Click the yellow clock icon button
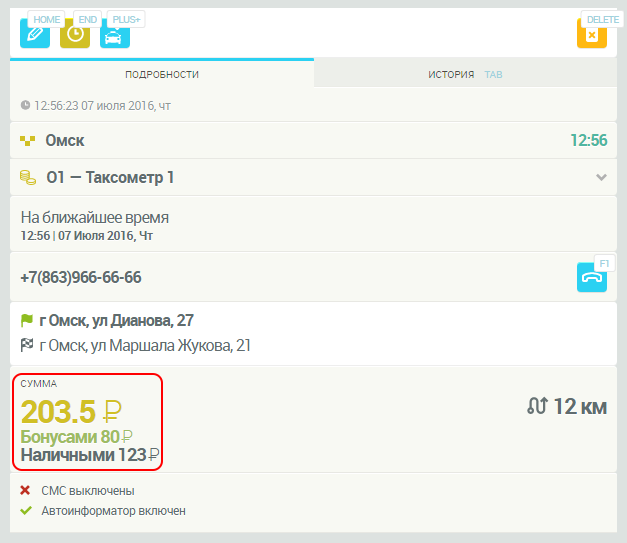Viewport: 627px width, 543px height. click(75, 35)
